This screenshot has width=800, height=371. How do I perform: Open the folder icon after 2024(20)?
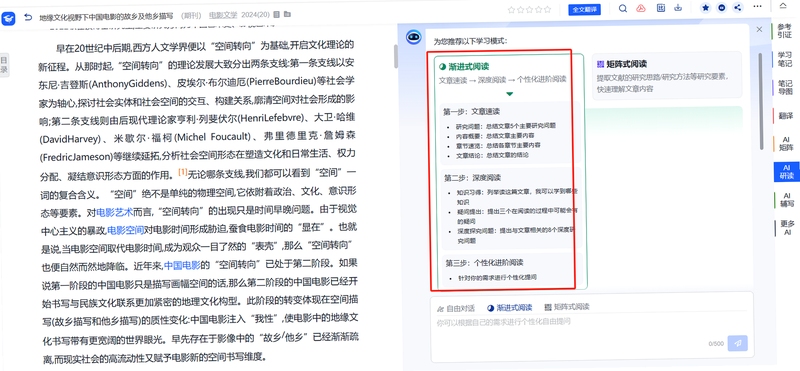tap(287, 14)
